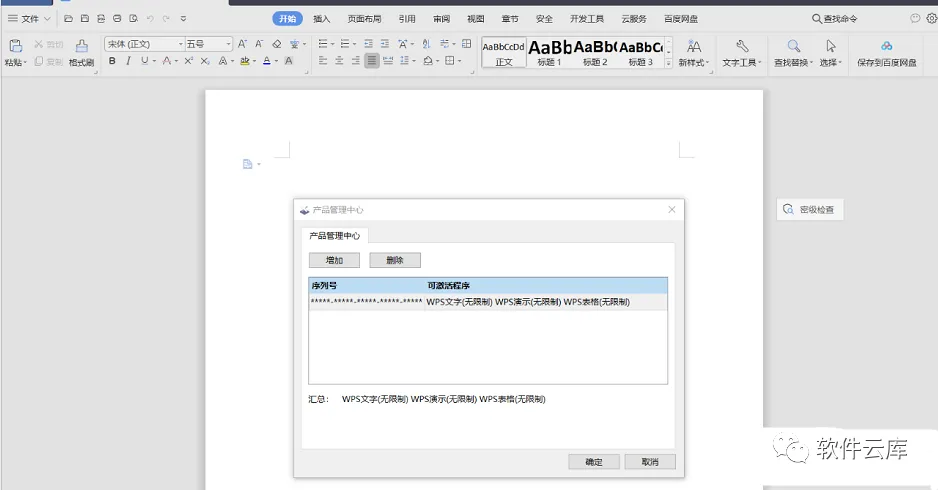Click the Redo arrow icon

click(166, 19)
